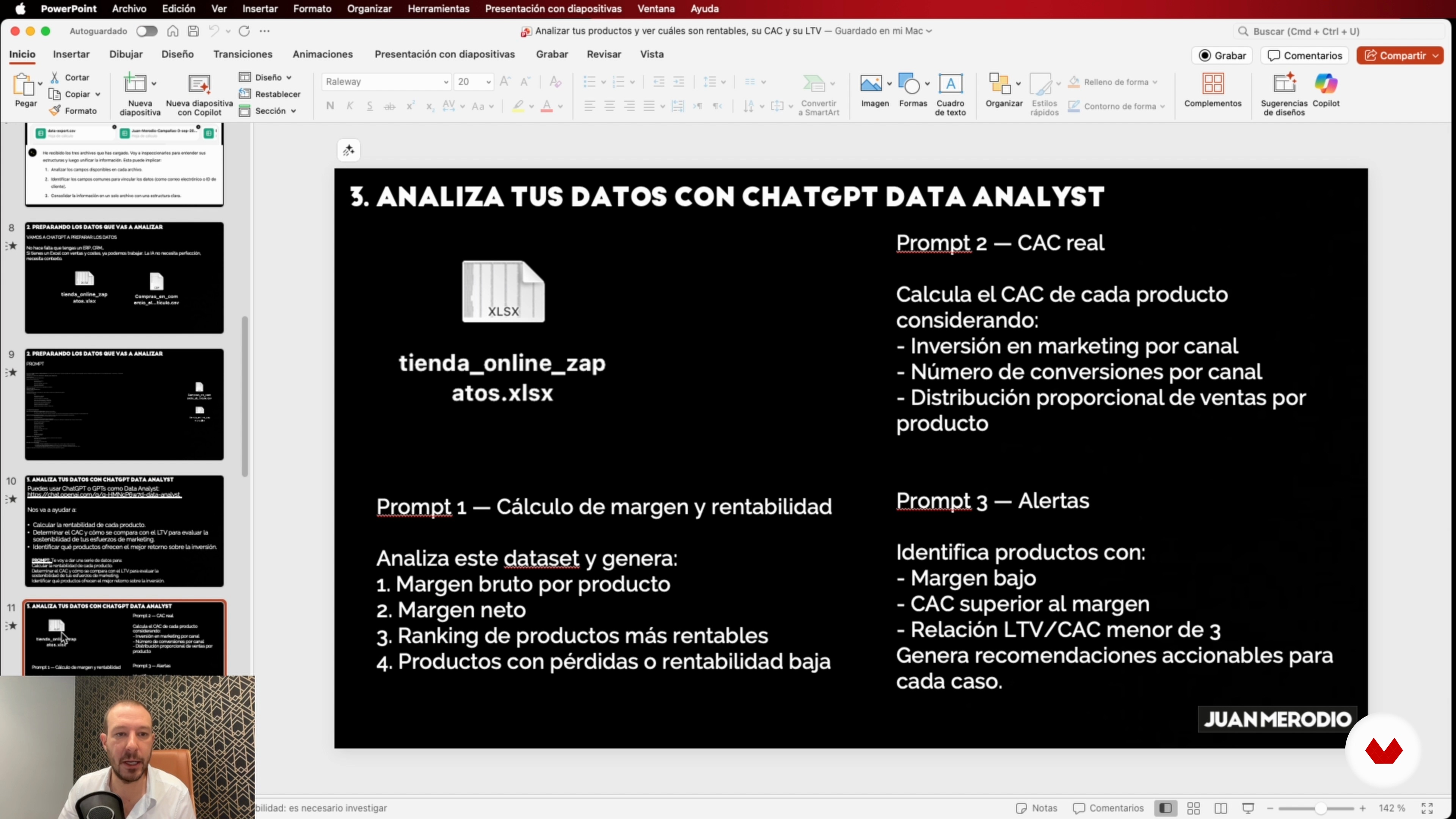Open the Relleno de forma dropdown
1456x819 pixels.
tap(1155, 82)
